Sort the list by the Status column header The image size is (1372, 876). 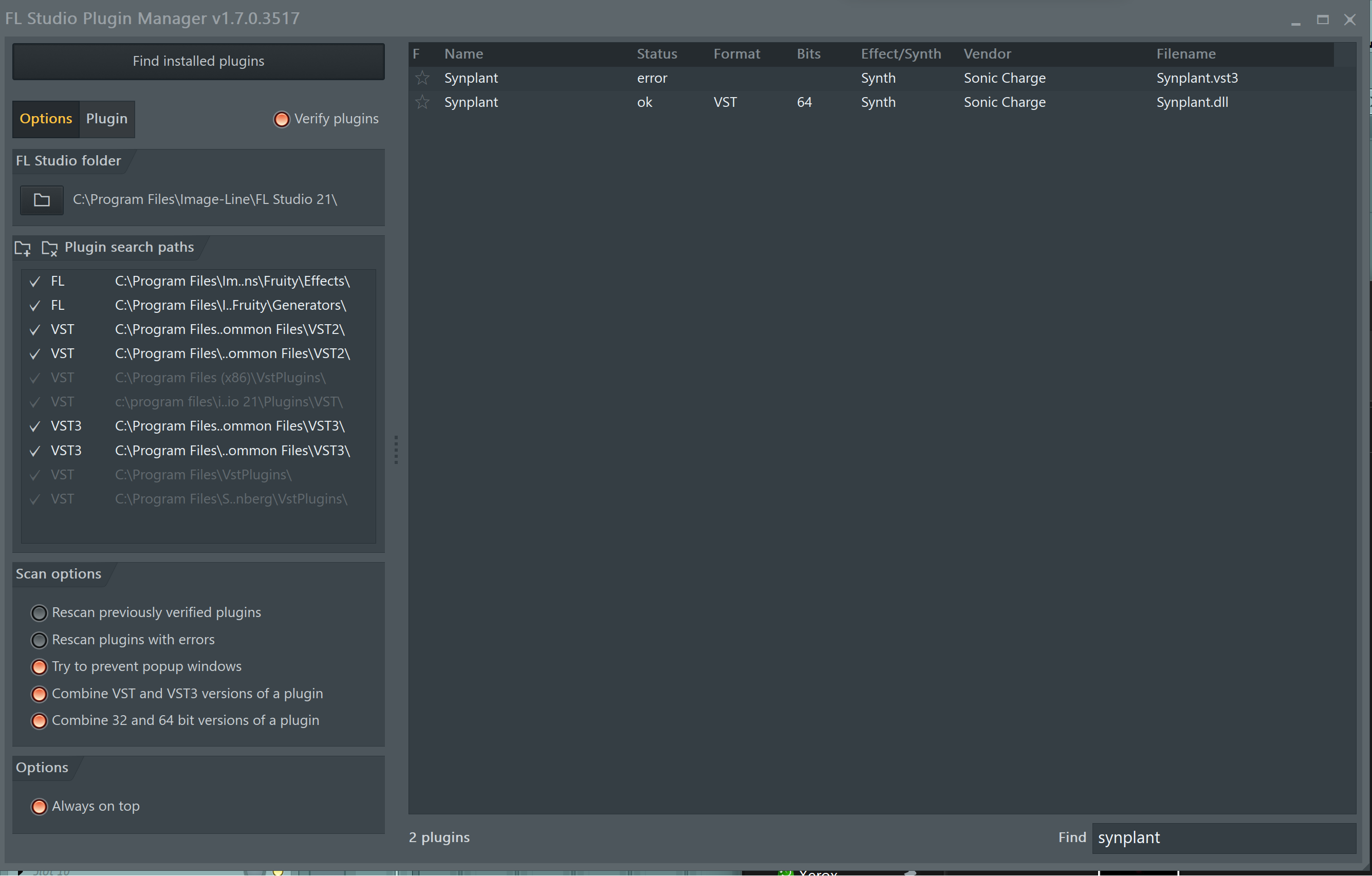656,54
